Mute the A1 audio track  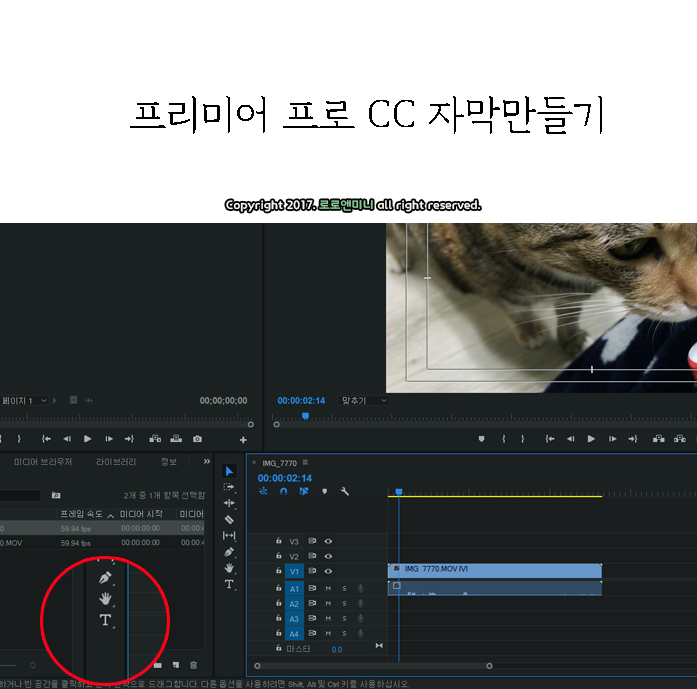(x=328, y=589)
